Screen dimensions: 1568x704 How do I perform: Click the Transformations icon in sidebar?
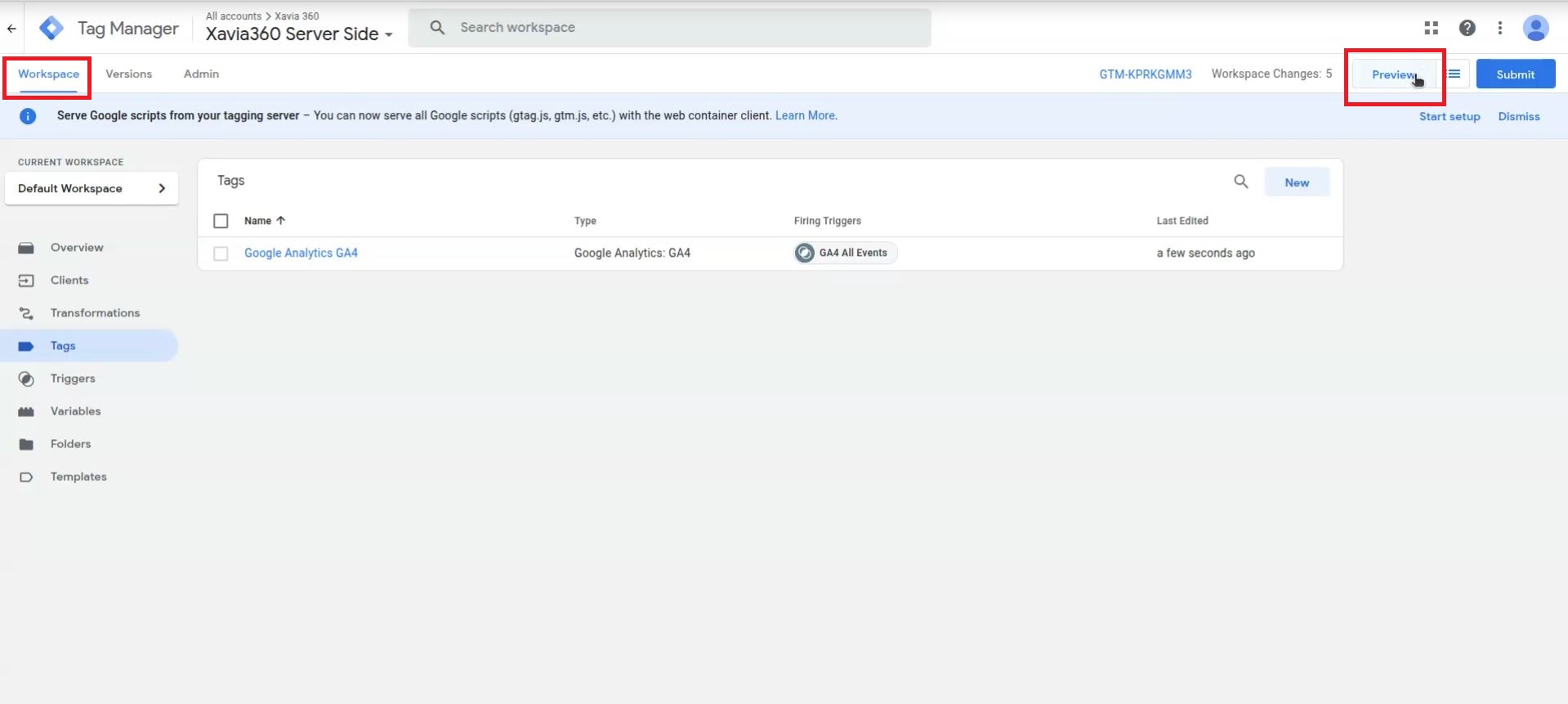pos(26,313)
